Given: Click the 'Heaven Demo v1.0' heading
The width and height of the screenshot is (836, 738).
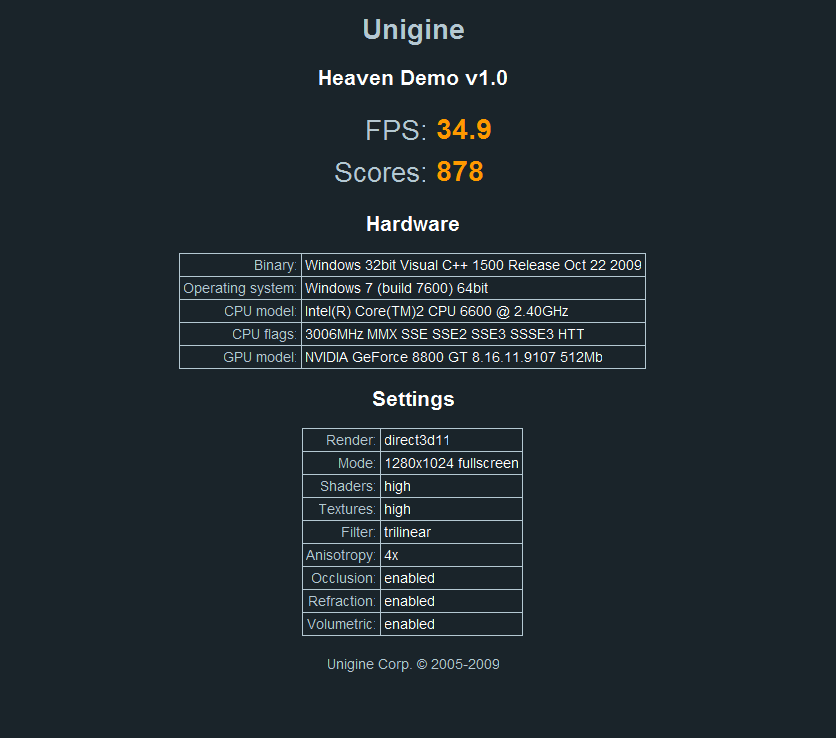Looking at the screenshot, I should [413, 78].
